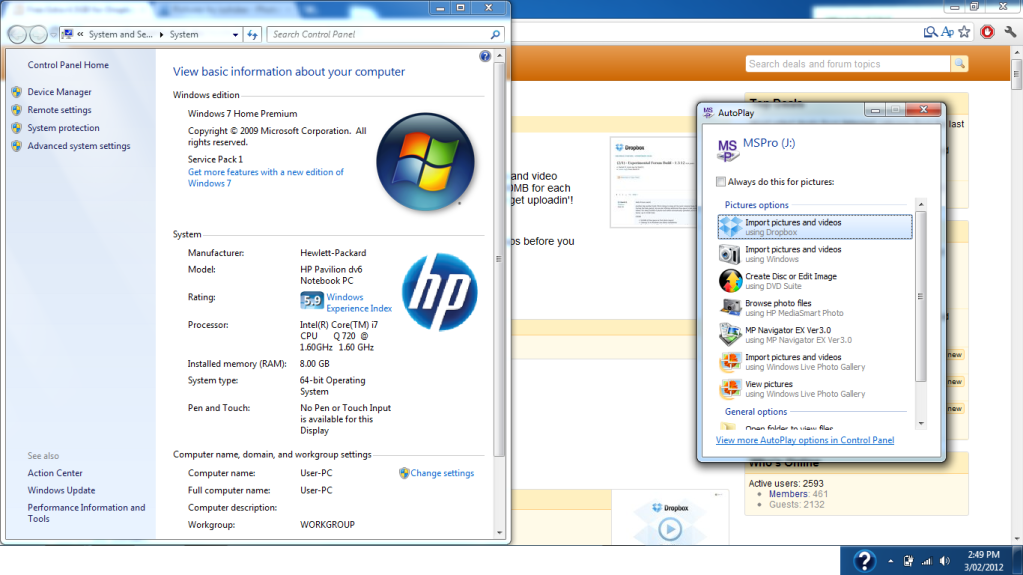Open recent pages dropdown next to forward button
The height and width of the screenshot is (575, 1023).
52,34
